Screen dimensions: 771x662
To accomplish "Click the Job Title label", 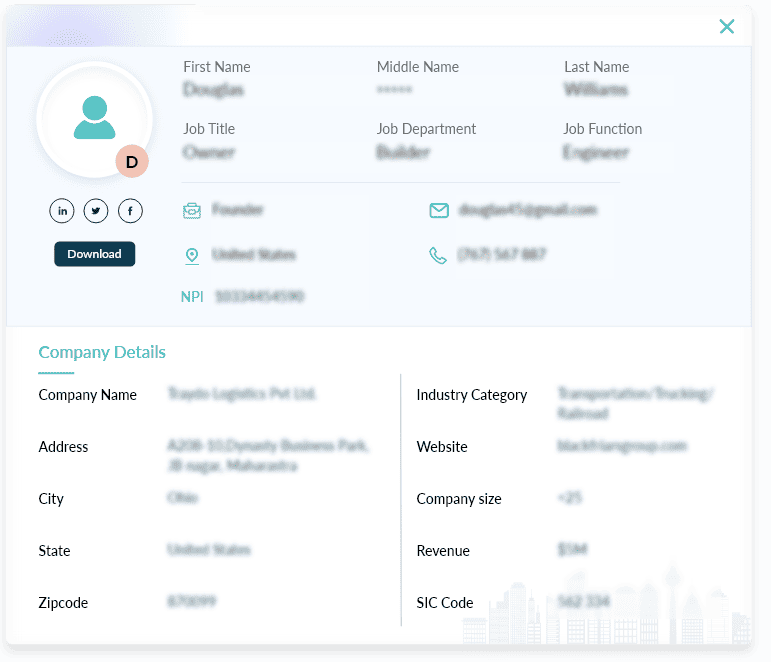I will pyautogui.click(x=209, y=129).
